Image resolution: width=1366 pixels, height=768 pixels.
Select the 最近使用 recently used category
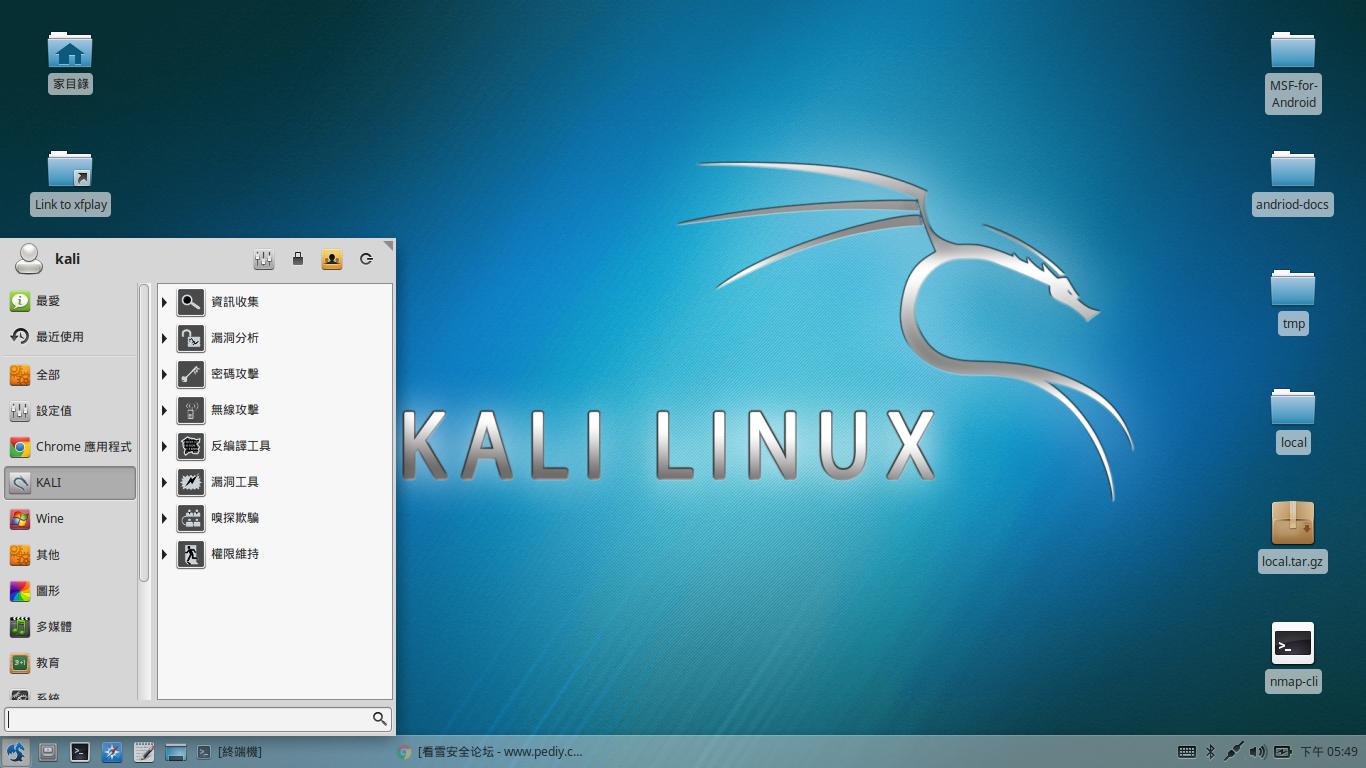[x=70, y=337]
